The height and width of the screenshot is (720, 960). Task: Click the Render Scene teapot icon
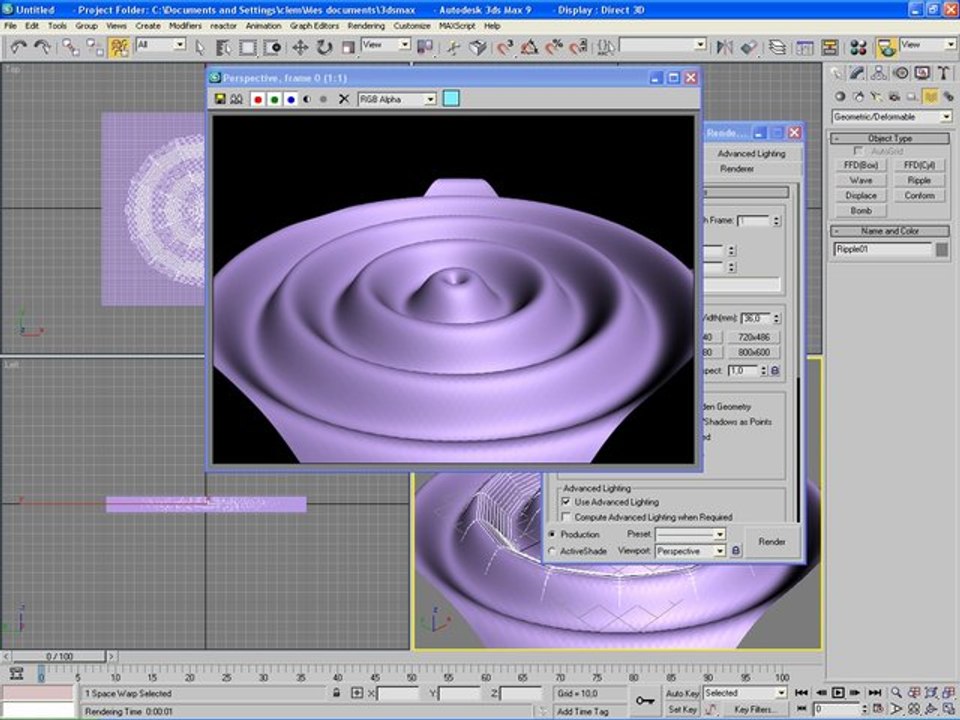(x=885, y=47)
